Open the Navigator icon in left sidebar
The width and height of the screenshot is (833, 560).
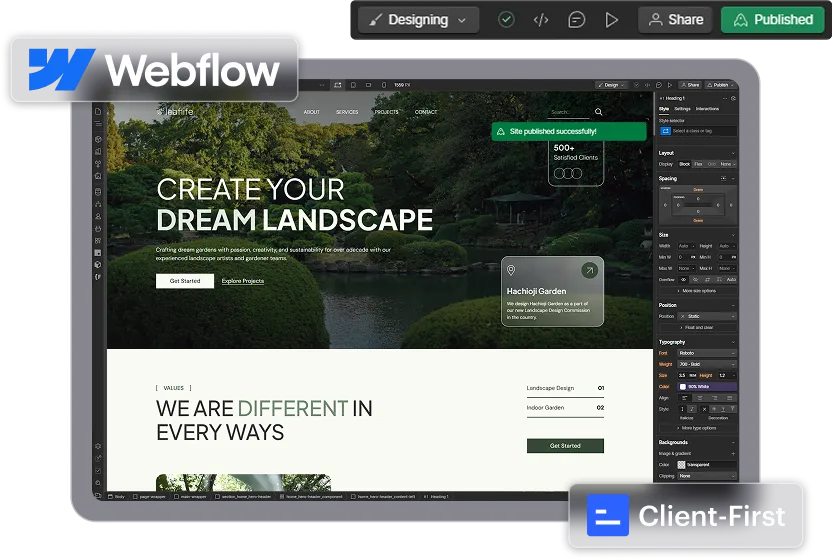(x=98, y=123)
